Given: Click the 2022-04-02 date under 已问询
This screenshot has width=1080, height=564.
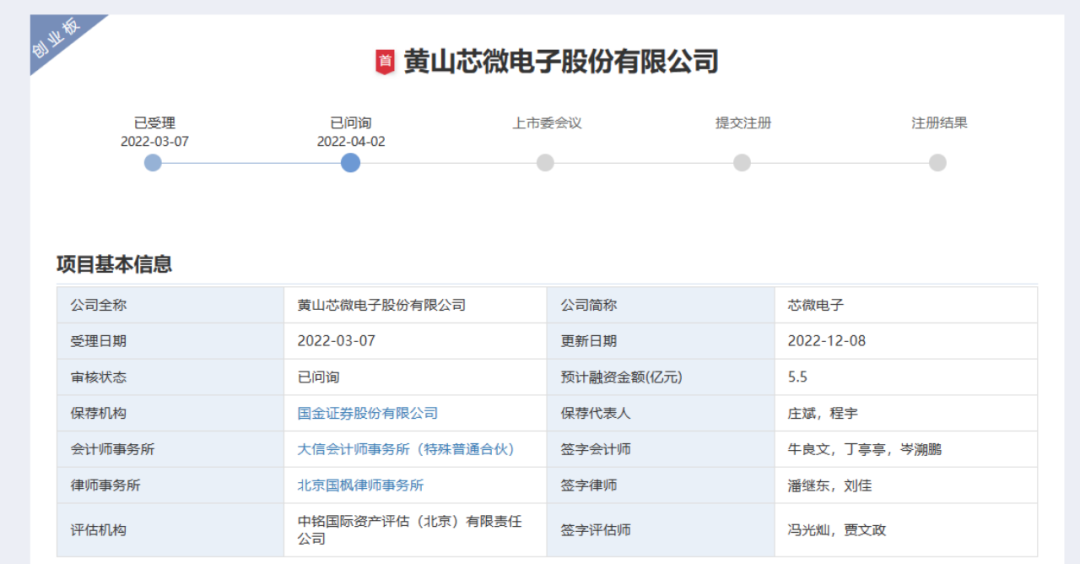Looking at the screenshot, I should 350,142.
